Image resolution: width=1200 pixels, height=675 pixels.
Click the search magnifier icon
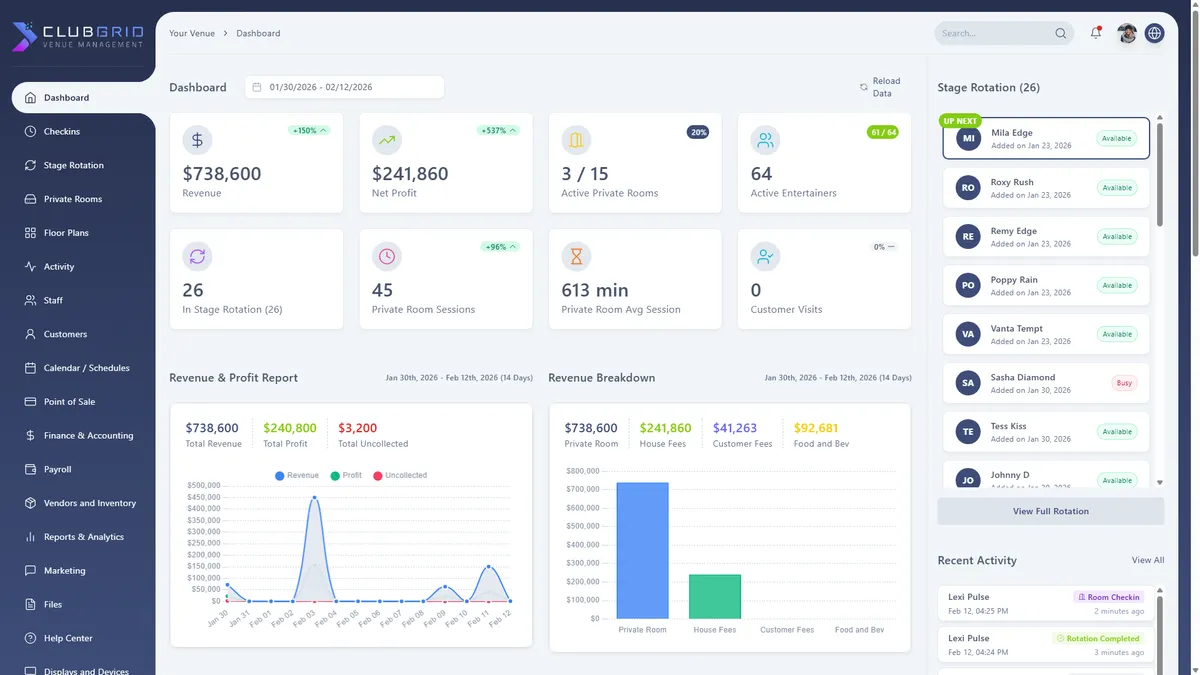1061,33
